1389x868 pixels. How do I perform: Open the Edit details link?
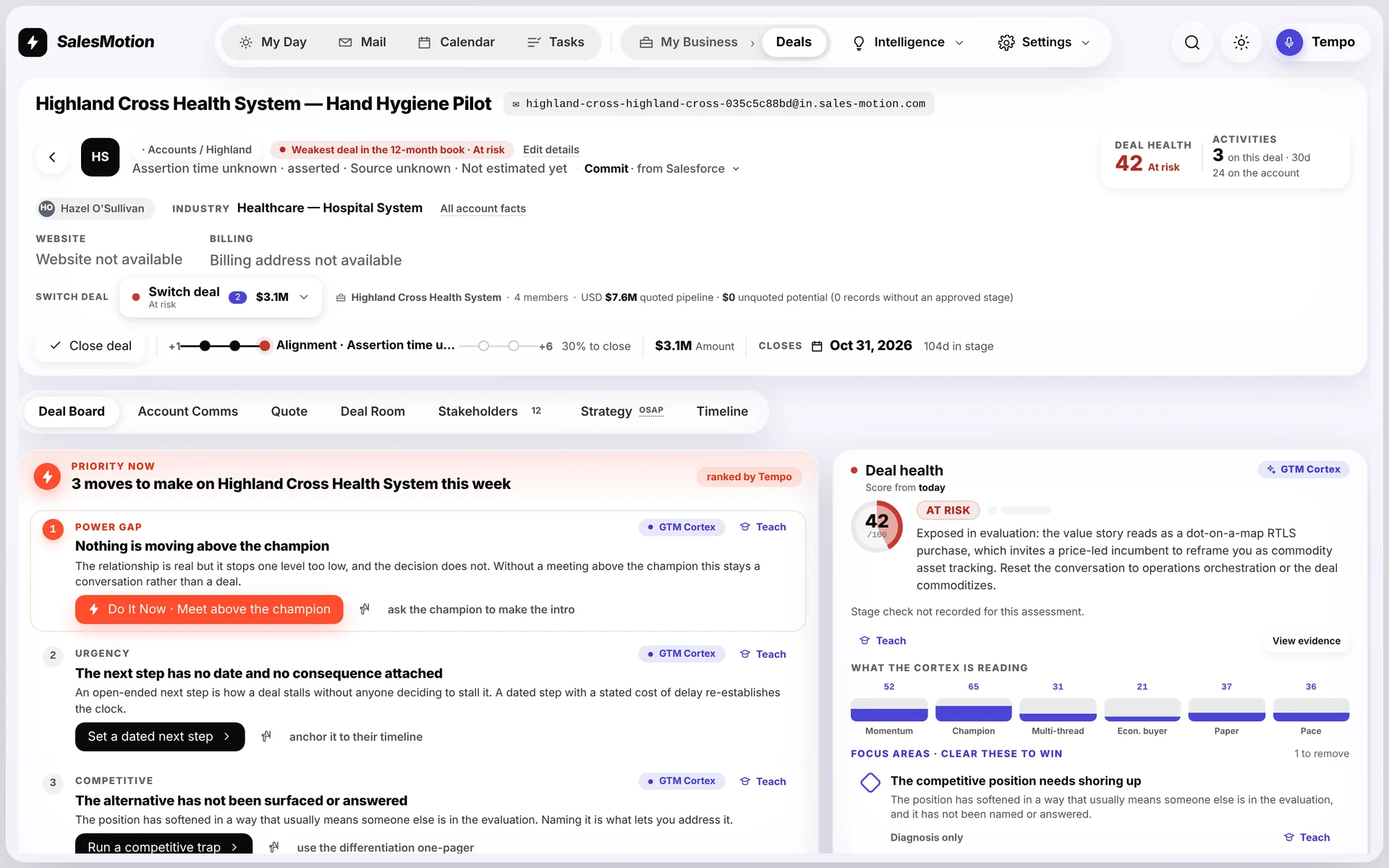(x=551, y=150)
